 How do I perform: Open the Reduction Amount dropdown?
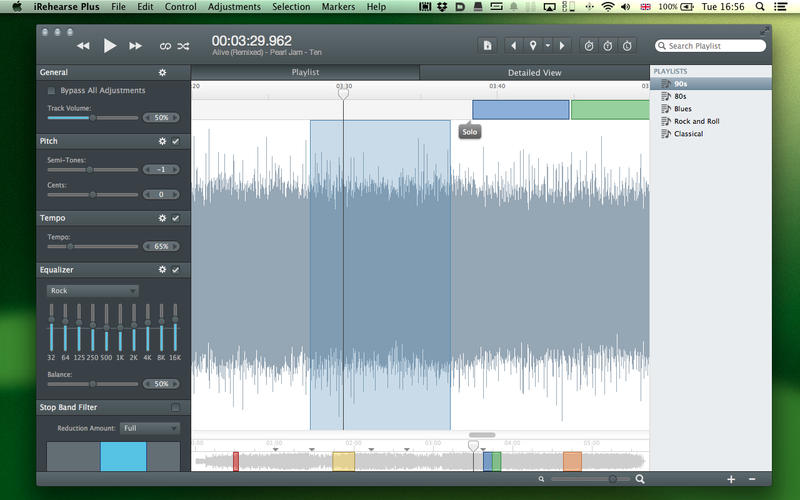coord(149,428)
